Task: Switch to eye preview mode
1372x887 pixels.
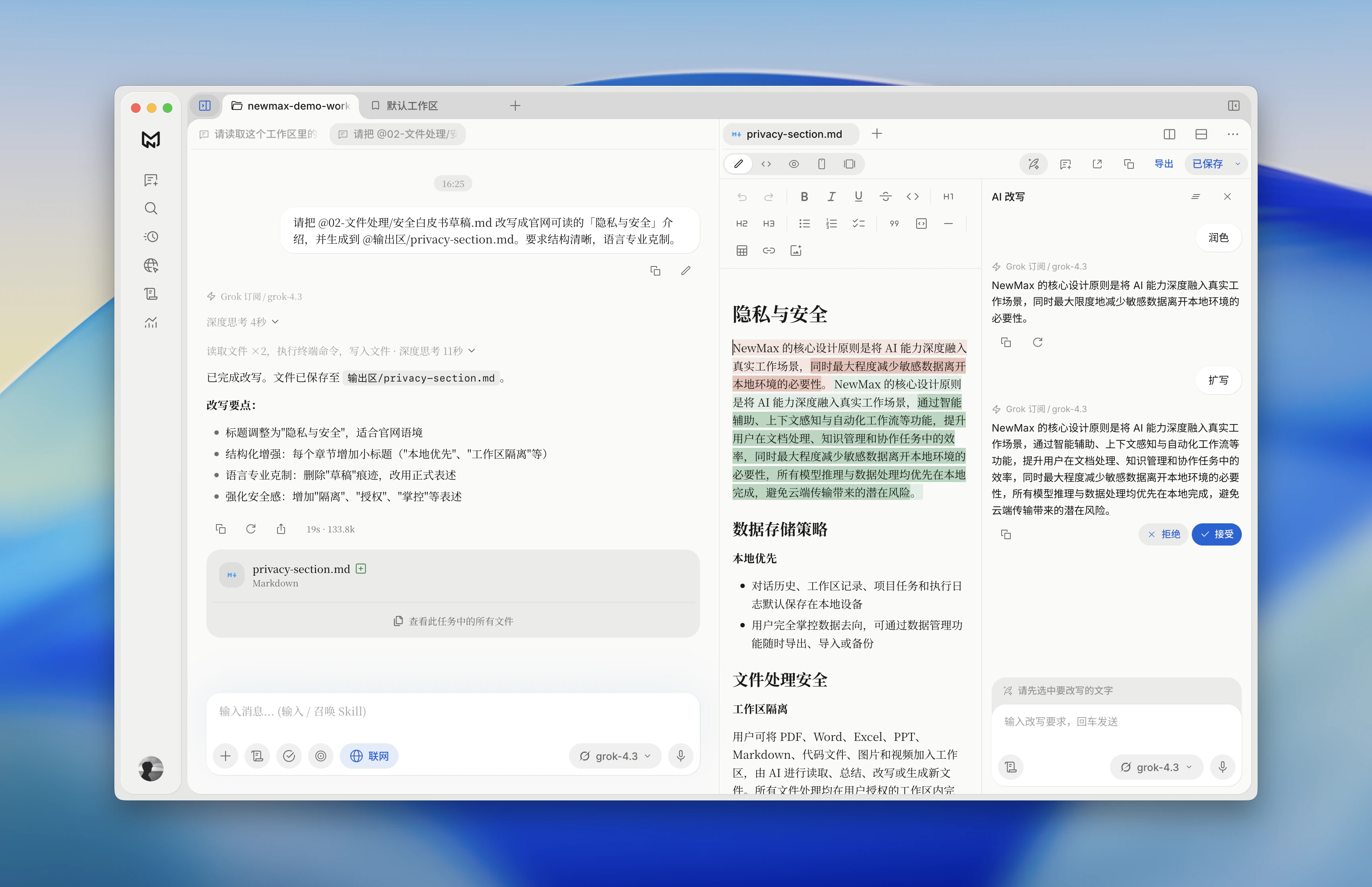Action: [x=793, y=164]
